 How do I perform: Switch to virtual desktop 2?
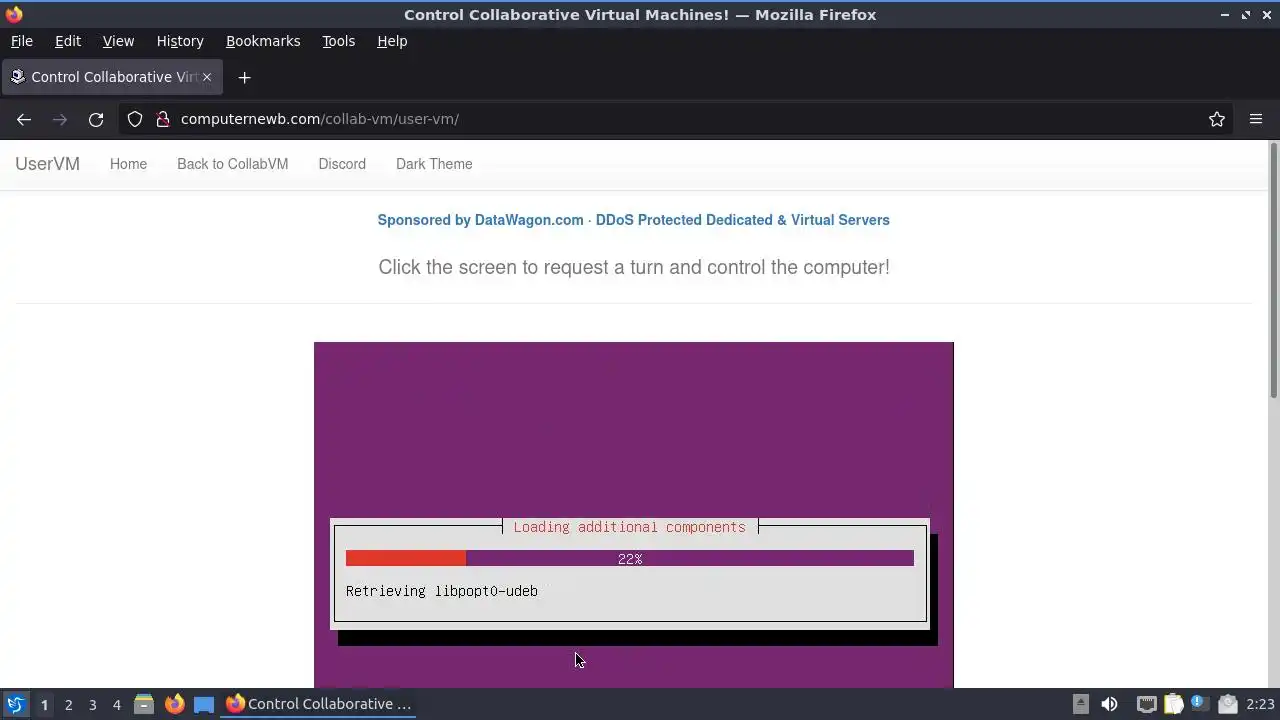point(68,704)
